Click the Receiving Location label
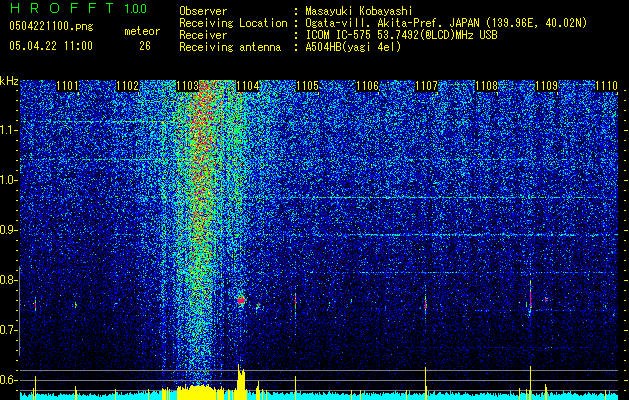This screenshot has height=400, width=629. coord(233,23)
